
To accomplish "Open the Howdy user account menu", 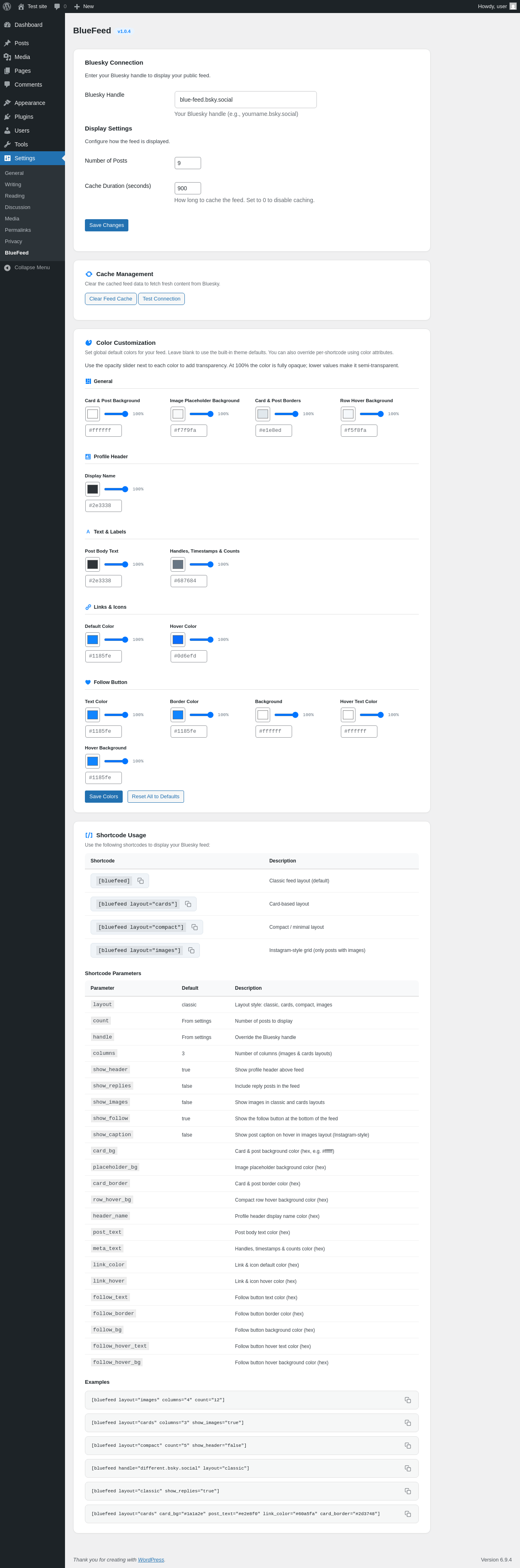I will [497, 6].
